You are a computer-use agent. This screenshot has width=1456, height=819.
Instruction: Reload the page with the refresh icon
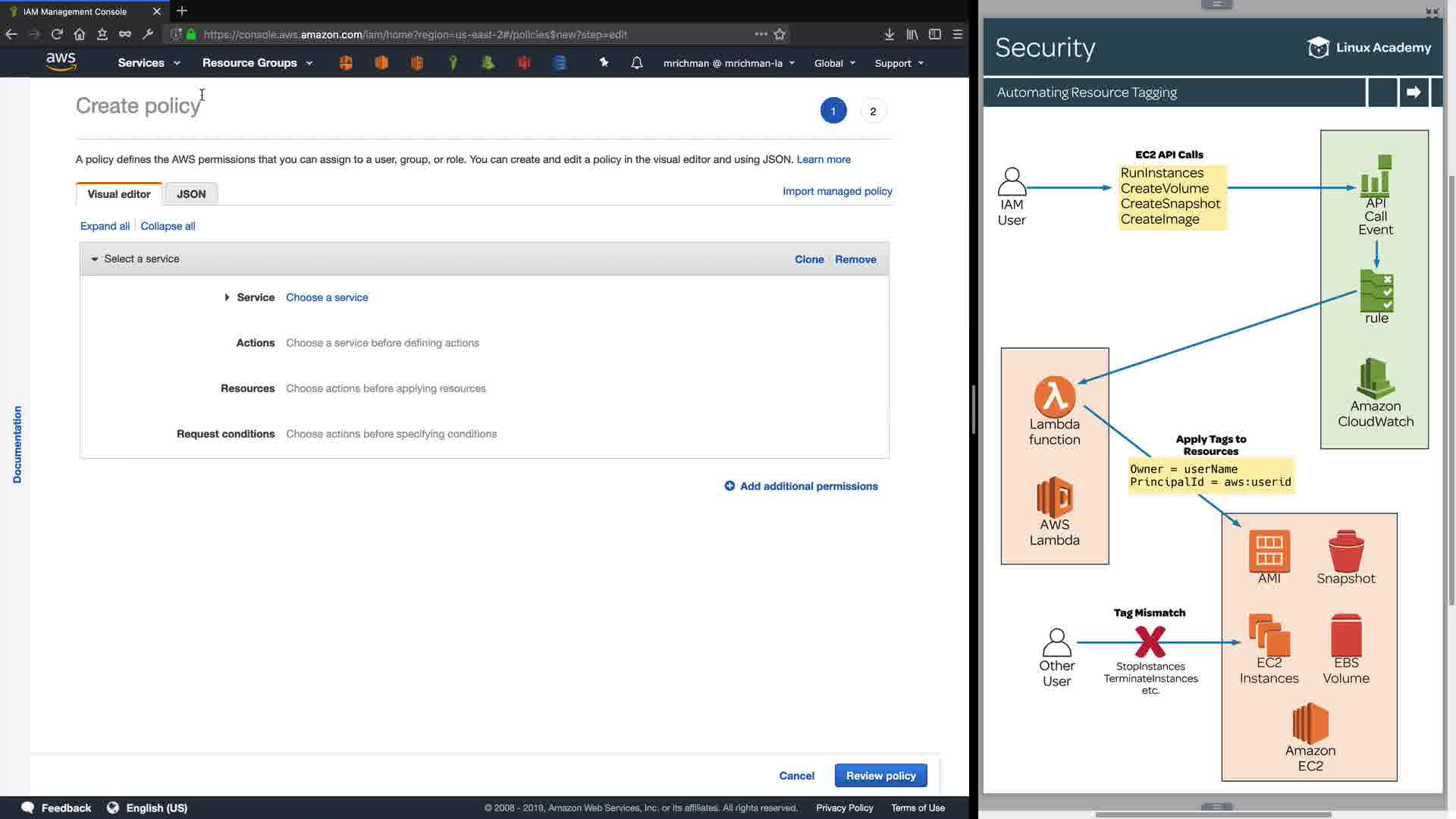coord(57,34)
